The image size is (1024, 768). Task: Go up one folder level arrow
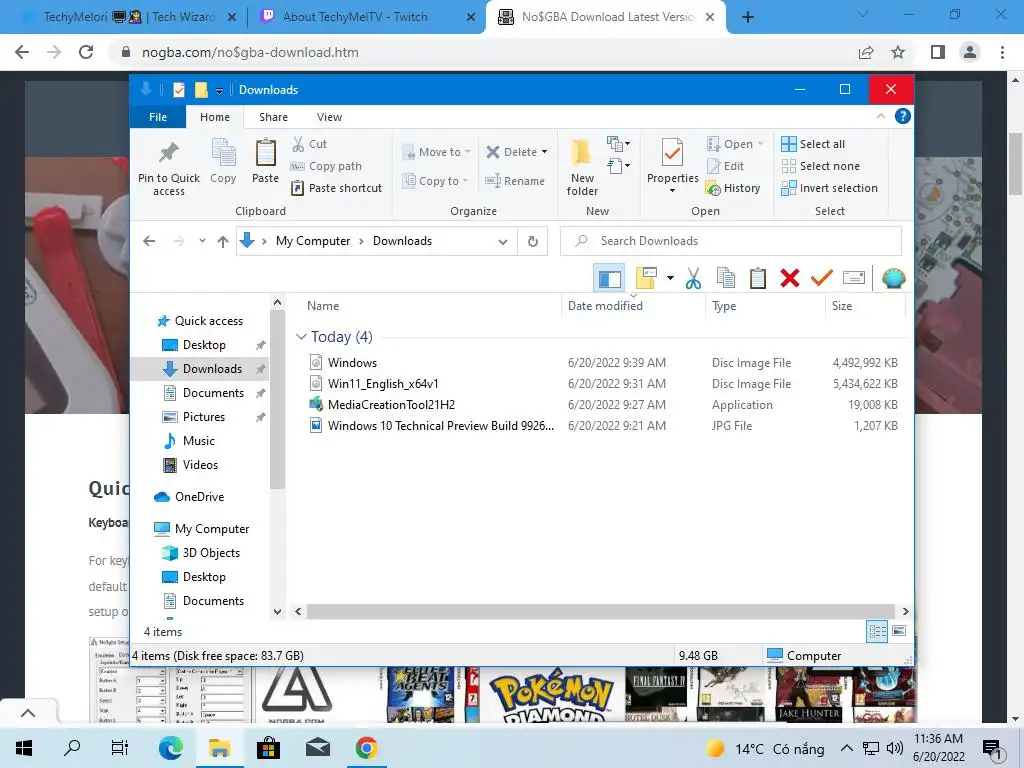click(x=223, y=242)
